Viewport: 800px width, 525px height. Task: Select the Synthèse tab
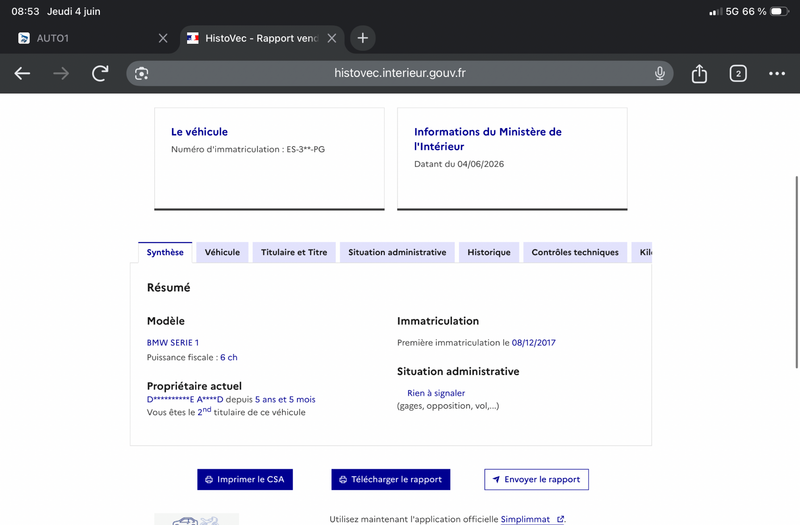click(165, 252)
